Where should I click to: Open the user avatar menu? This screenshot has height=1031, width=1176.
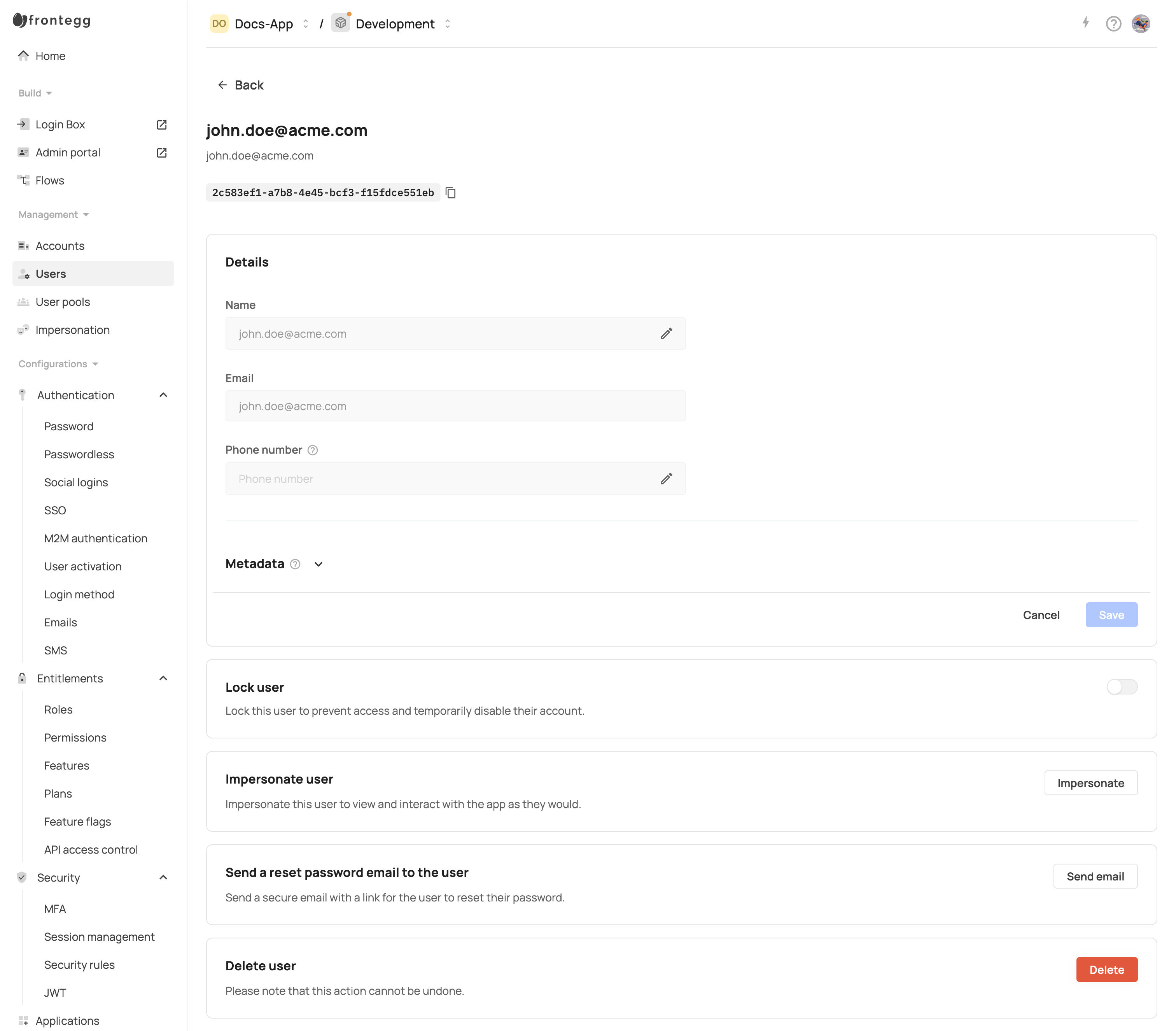coord(1141,24)
